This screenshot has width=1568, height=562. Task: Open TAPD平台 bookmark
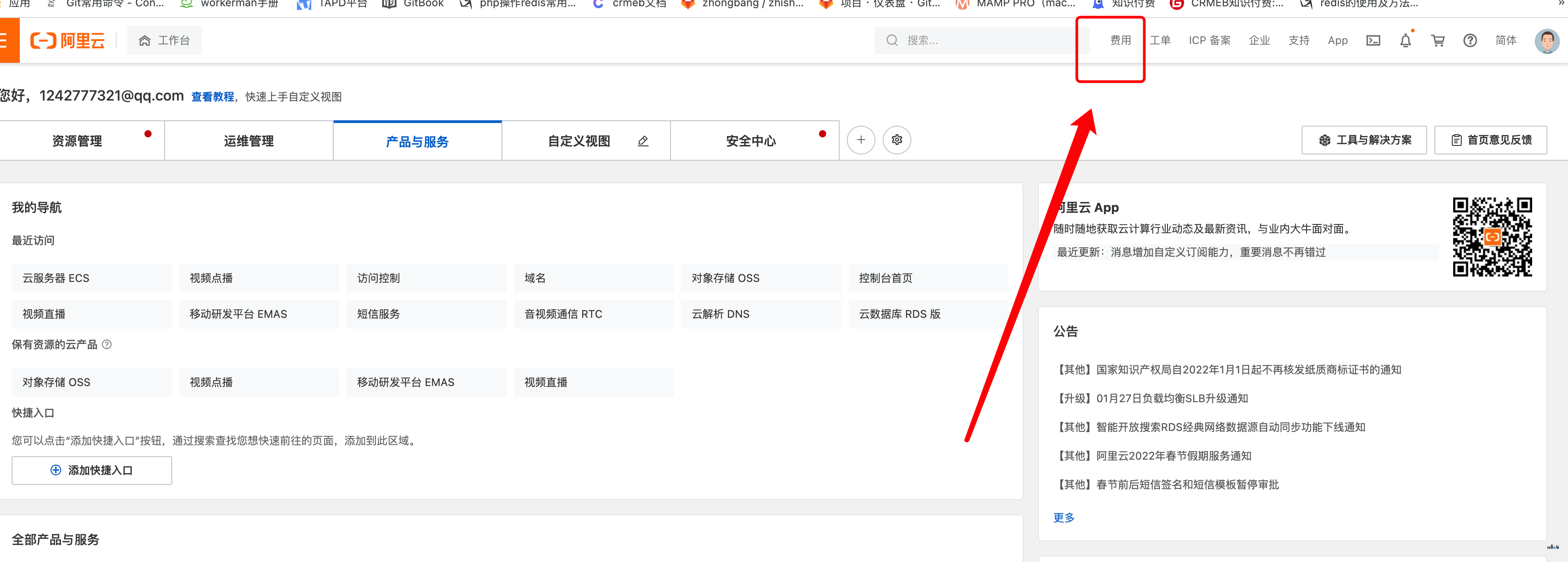[x=332, y=4]
